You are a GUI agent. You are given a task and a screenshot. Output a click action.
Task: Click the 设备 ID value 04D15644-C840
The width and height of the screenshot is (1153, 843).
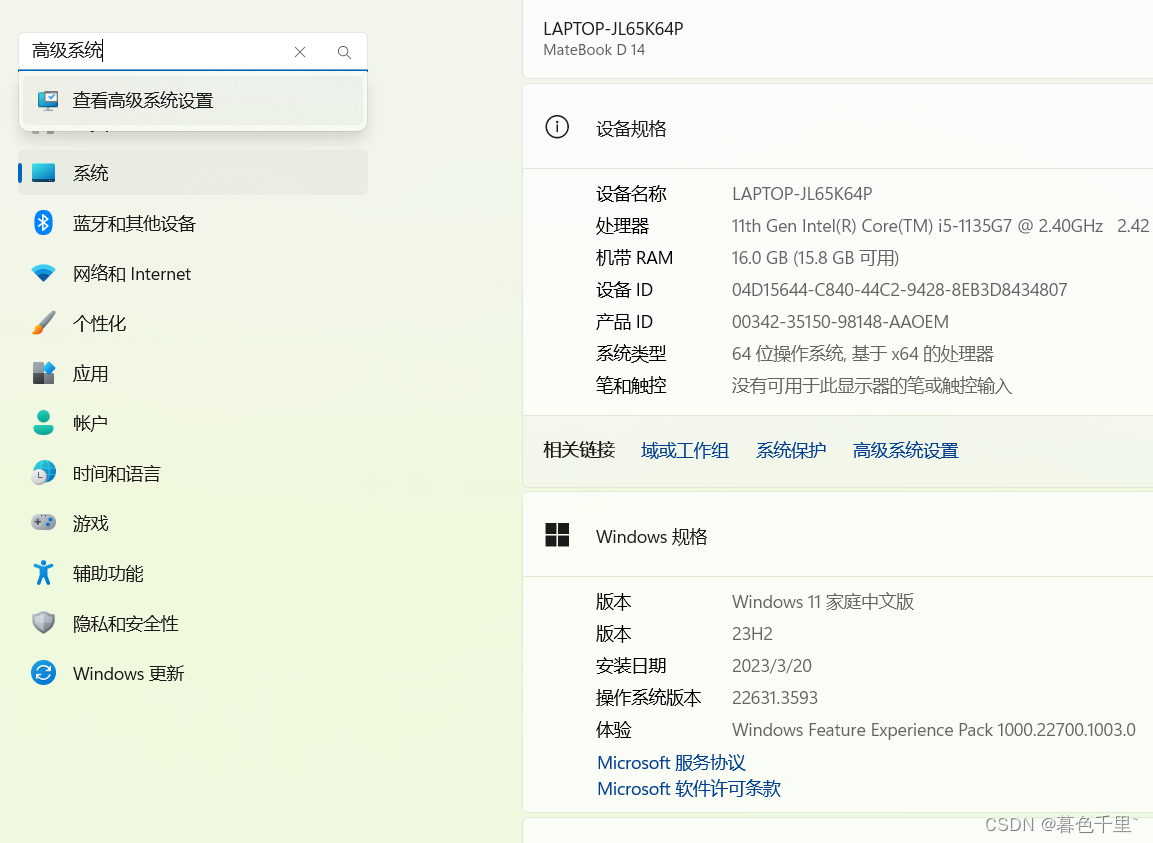coord(899,290)
